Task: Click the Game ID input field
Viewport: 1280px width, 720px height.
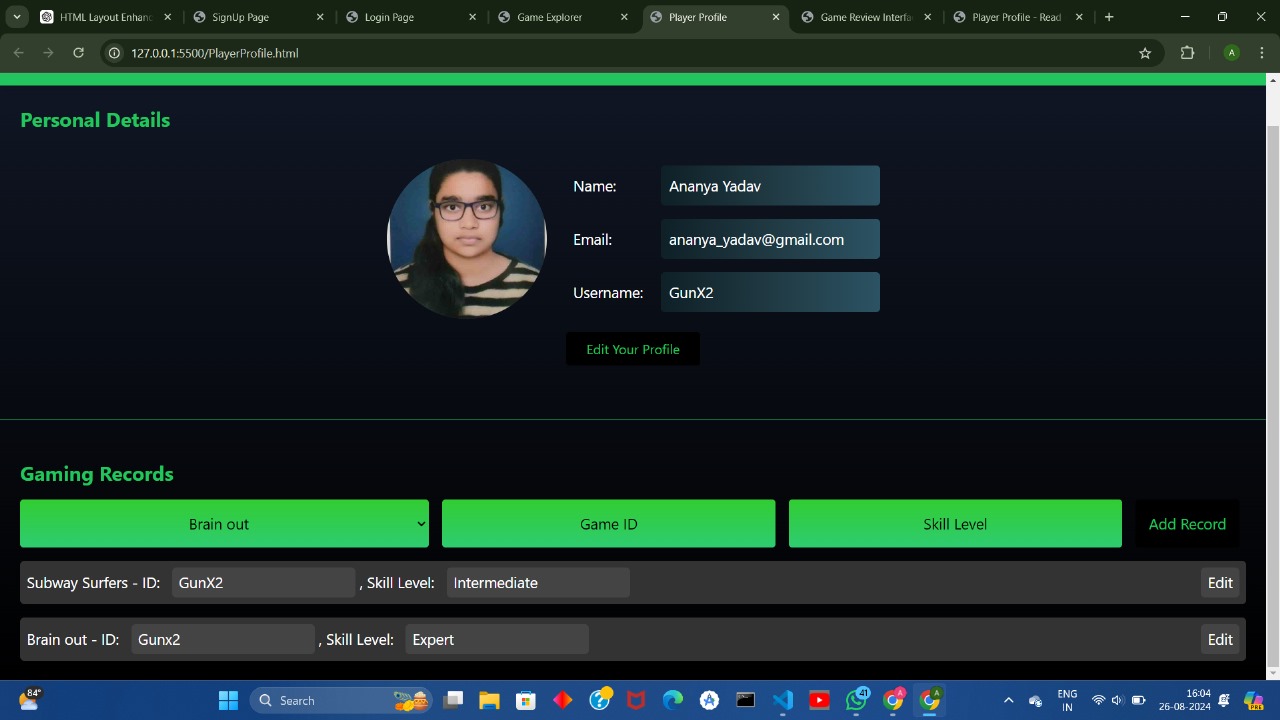Action: (x=608, y=524)
